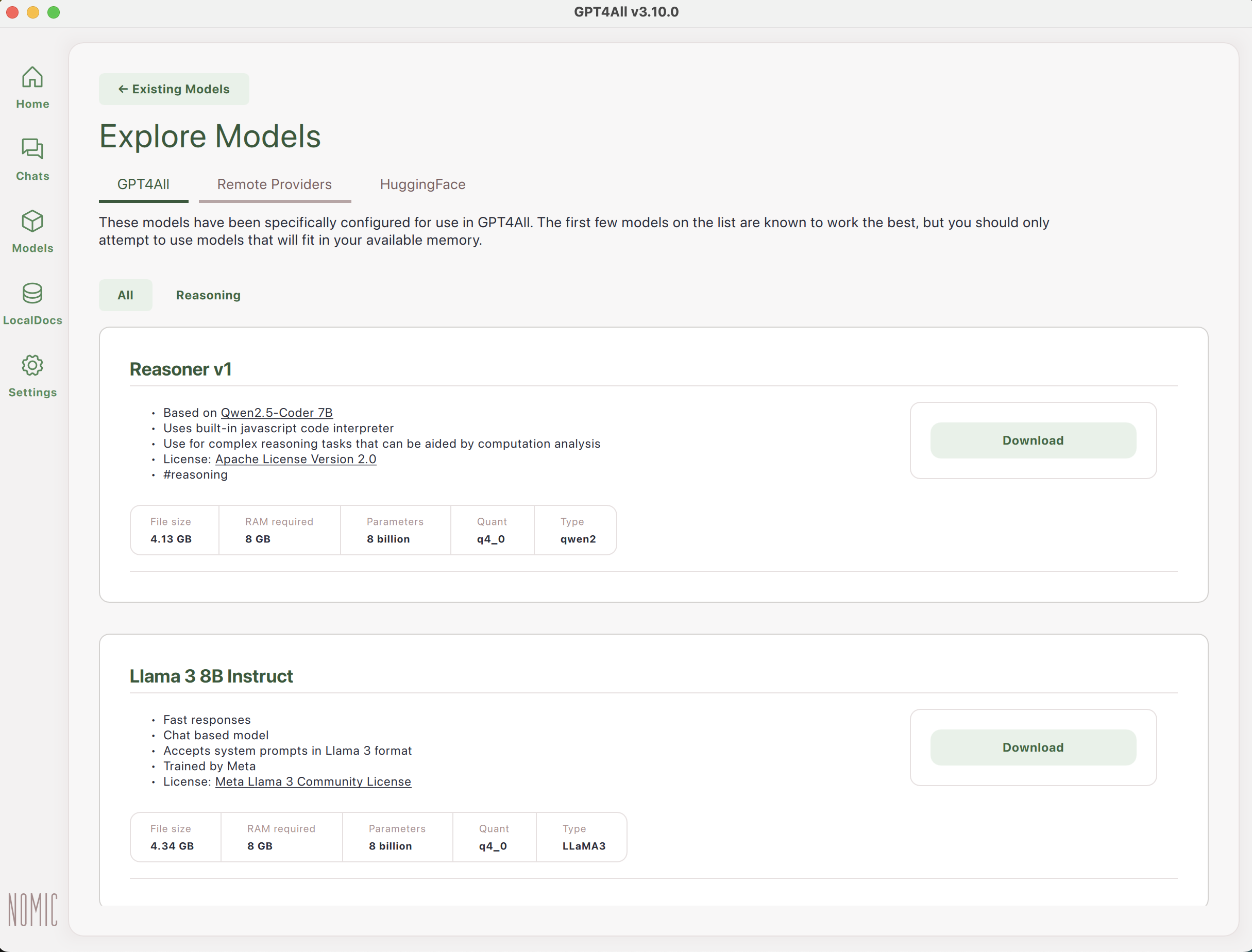Select the All filter

(x=125, y=295)
